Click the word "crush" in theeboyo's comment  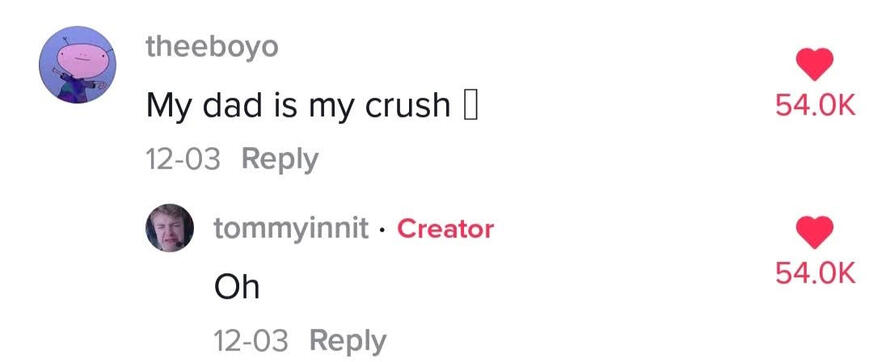(408, 105)
